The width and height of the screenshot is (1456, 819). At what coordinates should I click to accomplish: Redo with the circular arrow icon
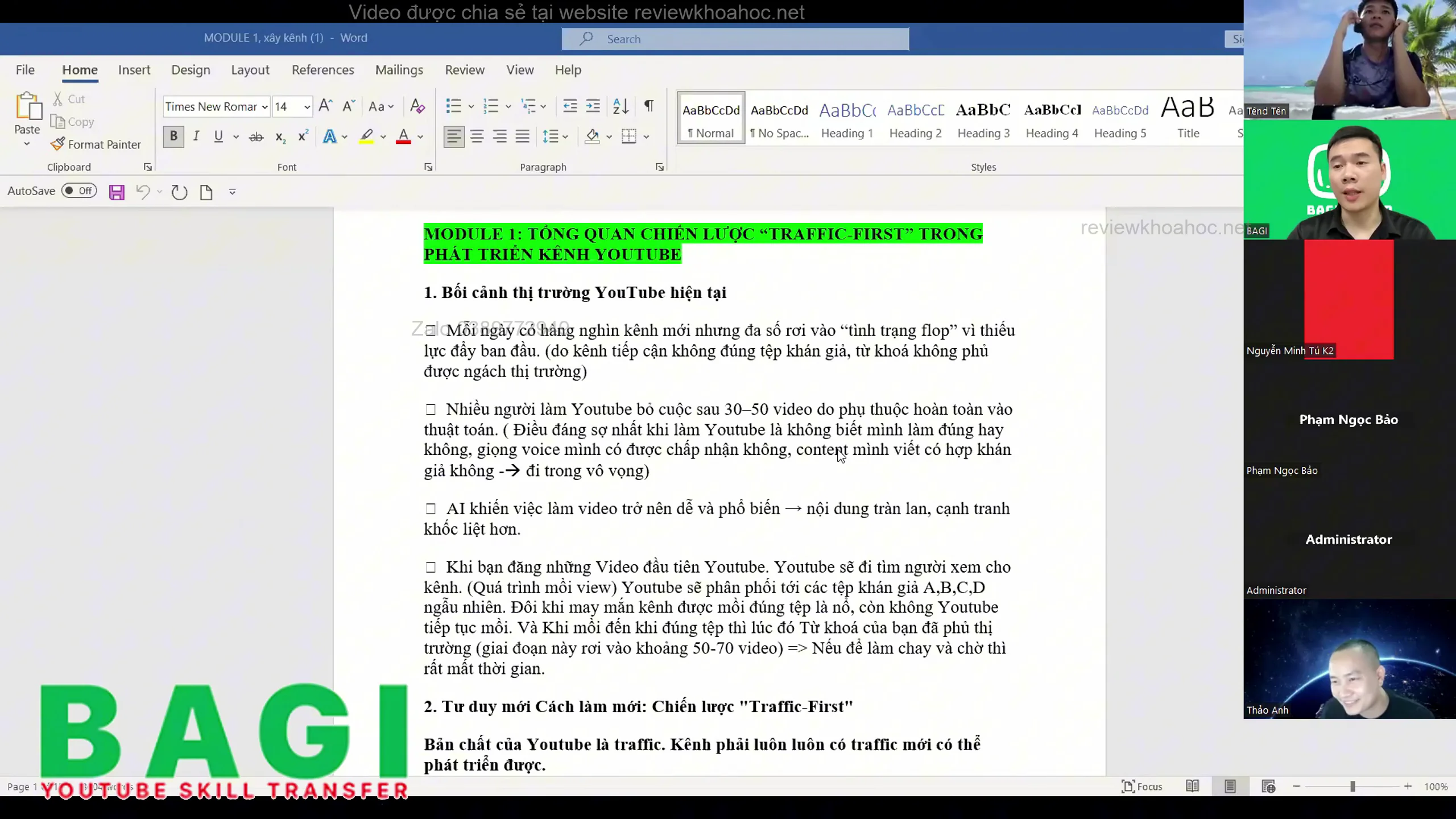click(179, 192)
